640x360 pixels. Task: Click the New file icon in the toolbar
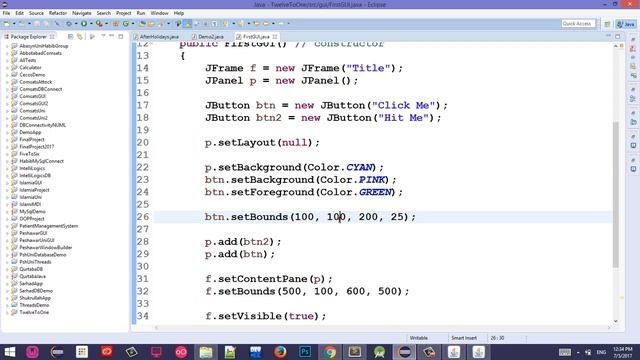(x=7, y=24)
